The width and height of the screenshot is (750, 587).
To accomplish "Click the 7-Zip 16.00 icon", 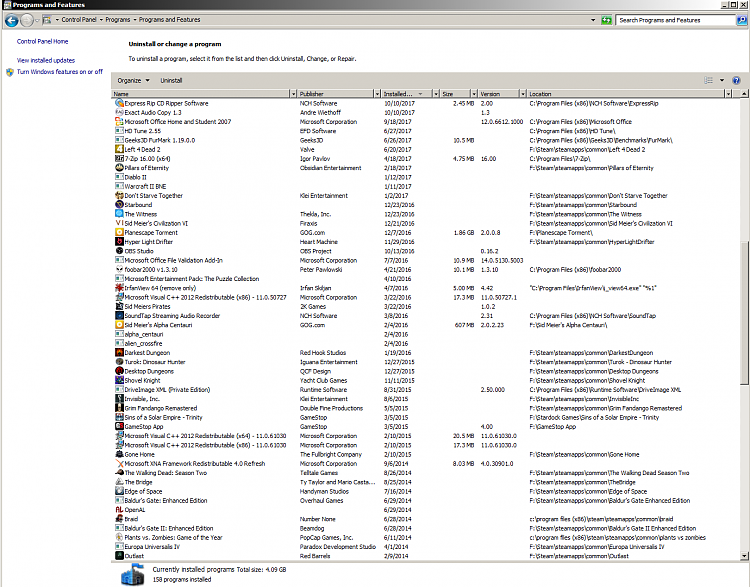I will [x=119, y=158].
